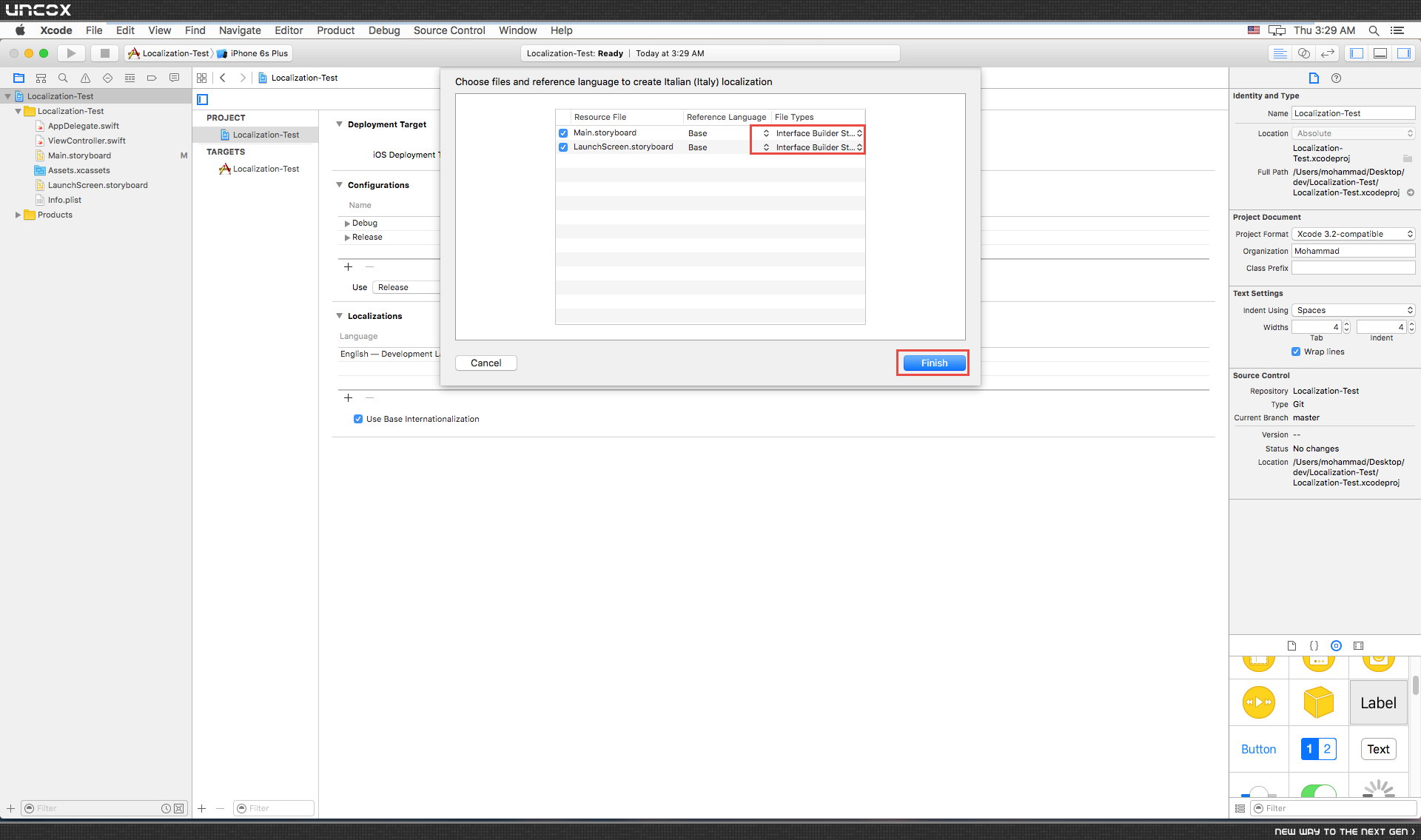Cancel the localization dialog
Screen dimensions: 1421x840
pos(486,363)
